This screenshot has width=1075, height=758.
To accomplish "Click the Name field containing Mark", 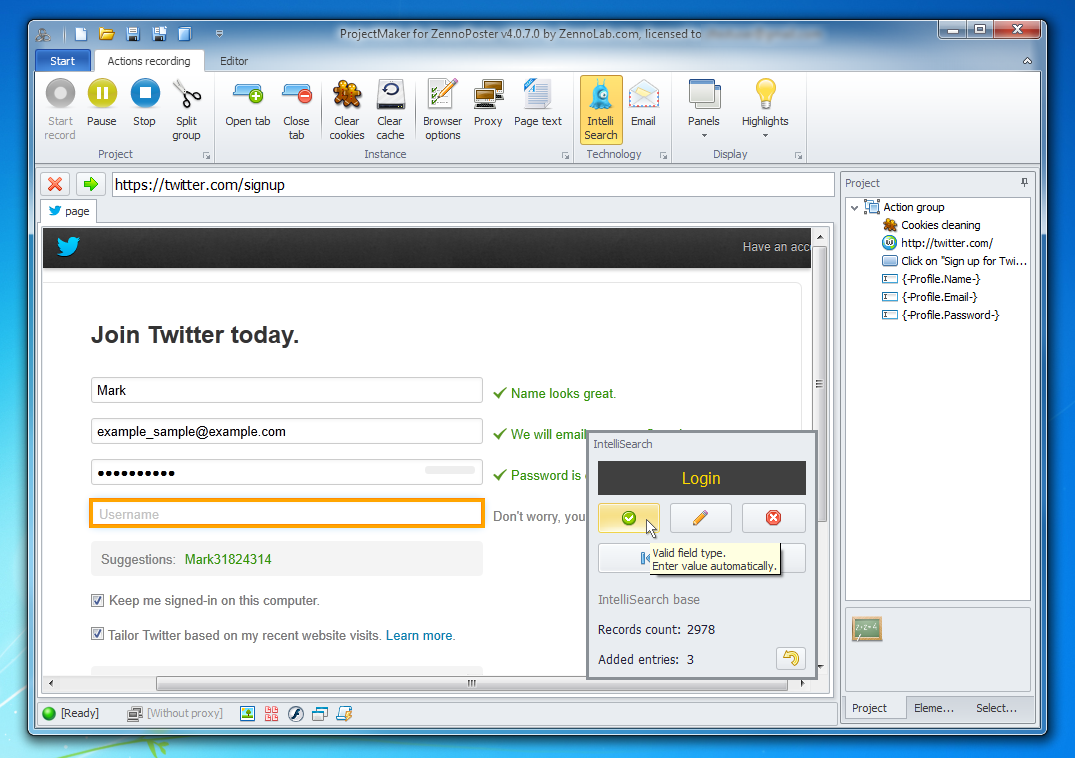I will (x=287, y=390).
